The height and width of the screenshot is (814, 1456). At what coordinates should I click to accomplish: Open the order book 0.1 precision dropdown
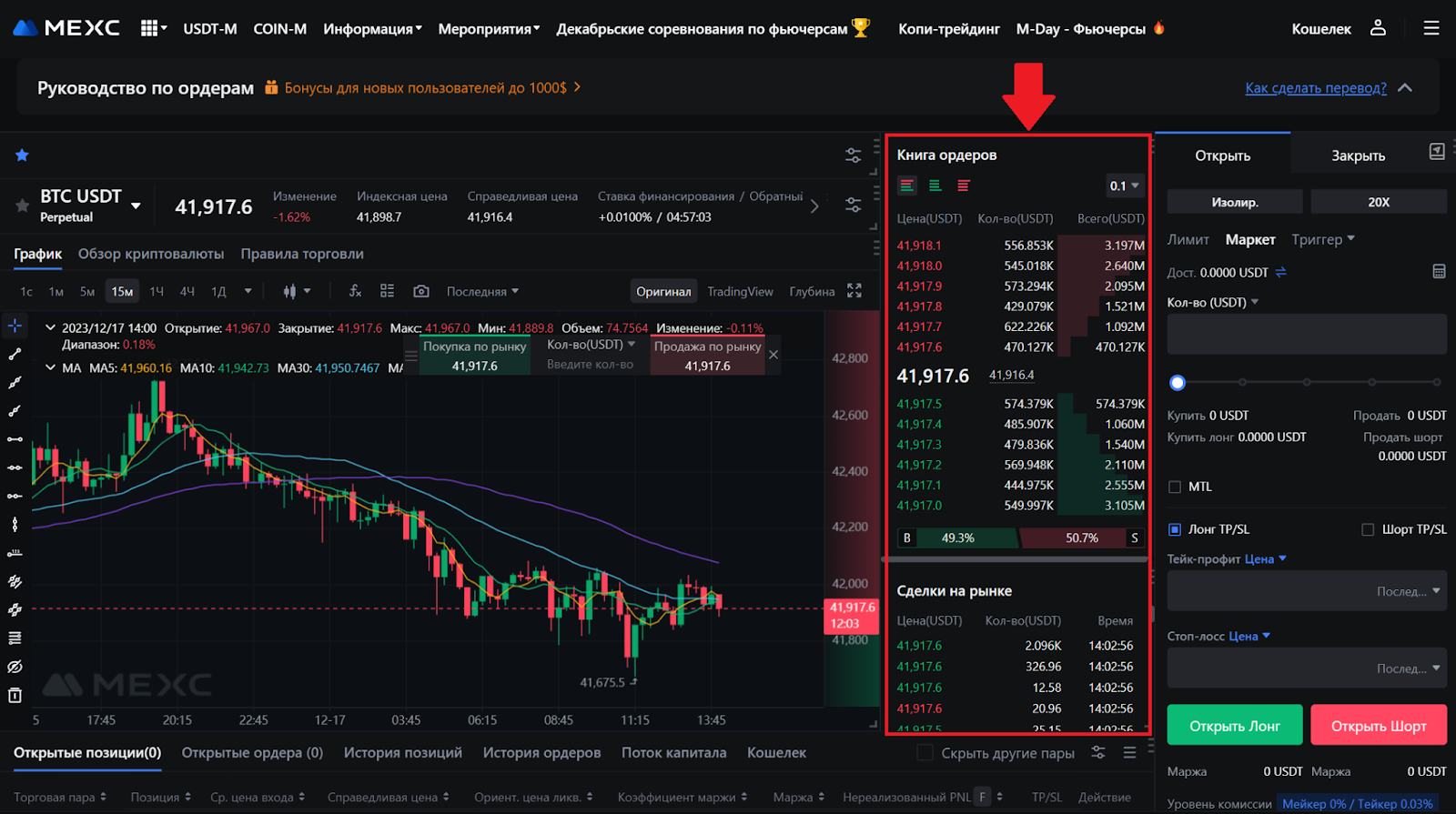click(x=1124, y=186)
